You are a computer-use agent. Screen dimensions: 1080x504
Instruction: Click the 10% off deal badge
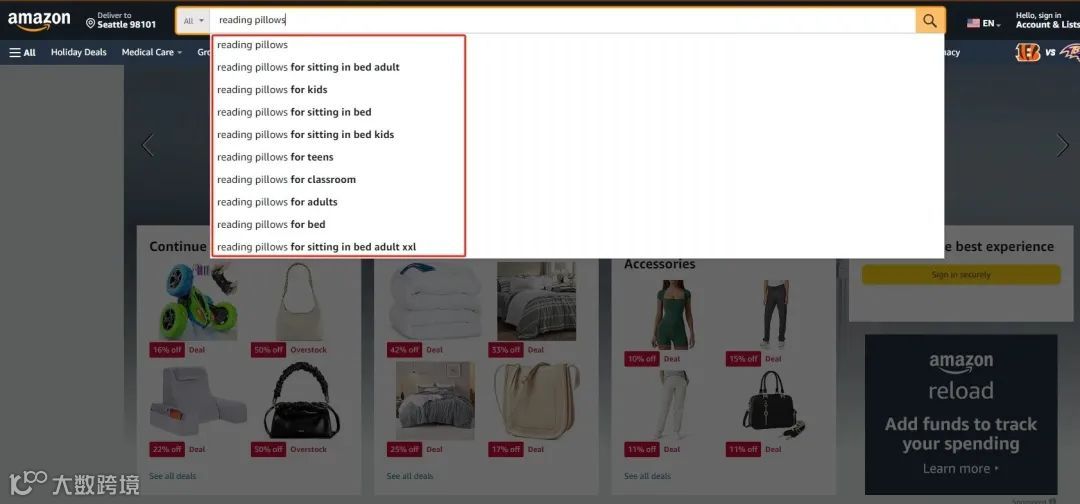(x=642, y=359)
